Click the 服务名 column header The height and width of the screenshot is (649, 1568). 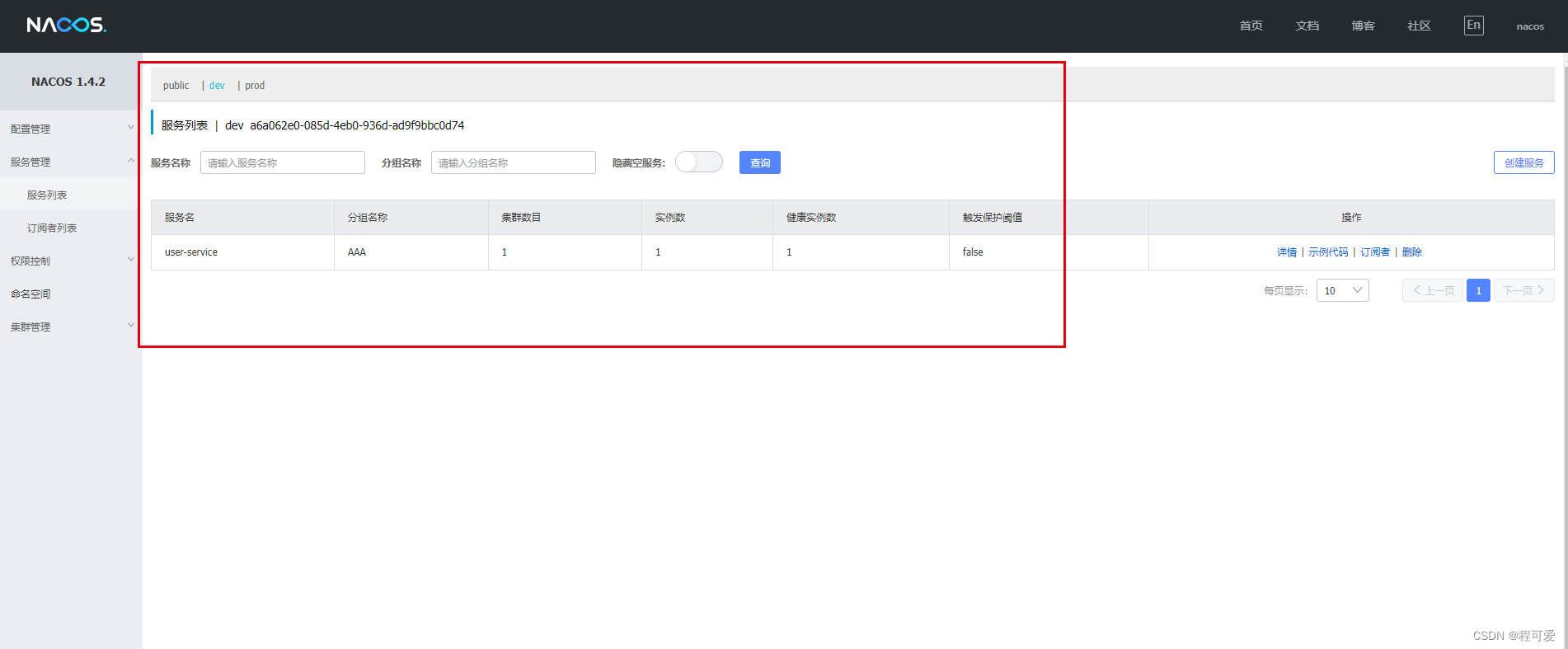[242, 218]
